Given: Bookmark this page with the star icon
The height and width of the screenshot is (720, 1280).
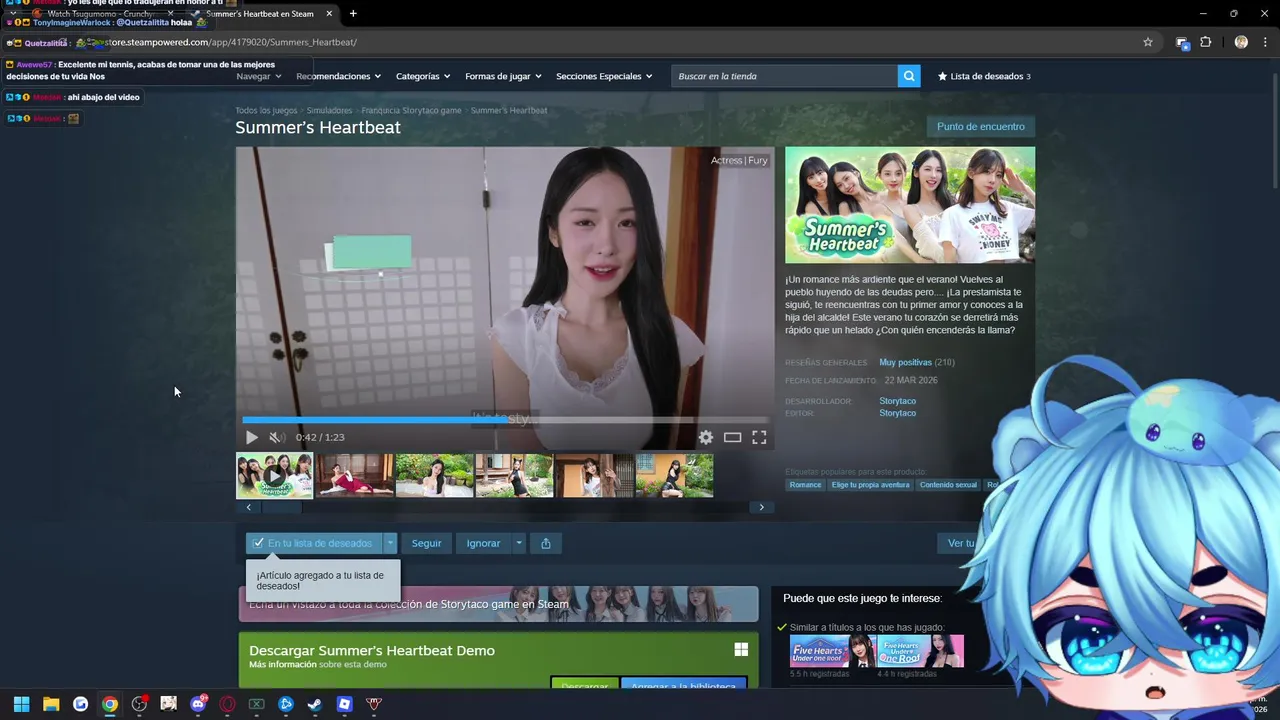Looking at the screenshot, I should click(1148, 42).
